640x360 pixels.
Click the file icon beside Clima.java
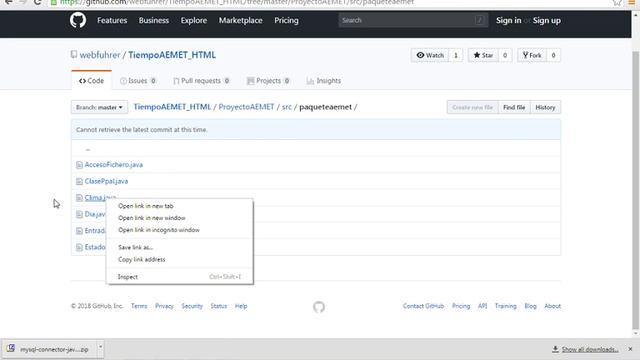79,198
